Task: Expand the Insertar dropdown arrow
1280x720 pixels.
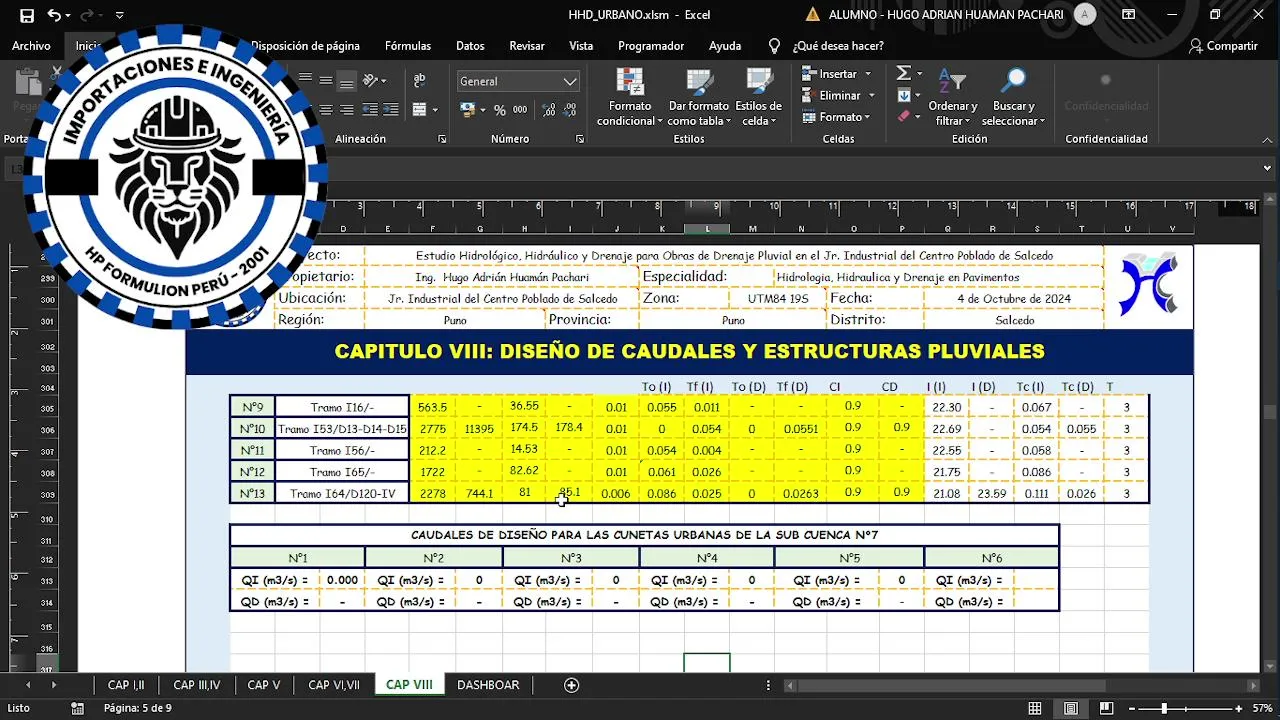Action: click(x=868, y=74)
